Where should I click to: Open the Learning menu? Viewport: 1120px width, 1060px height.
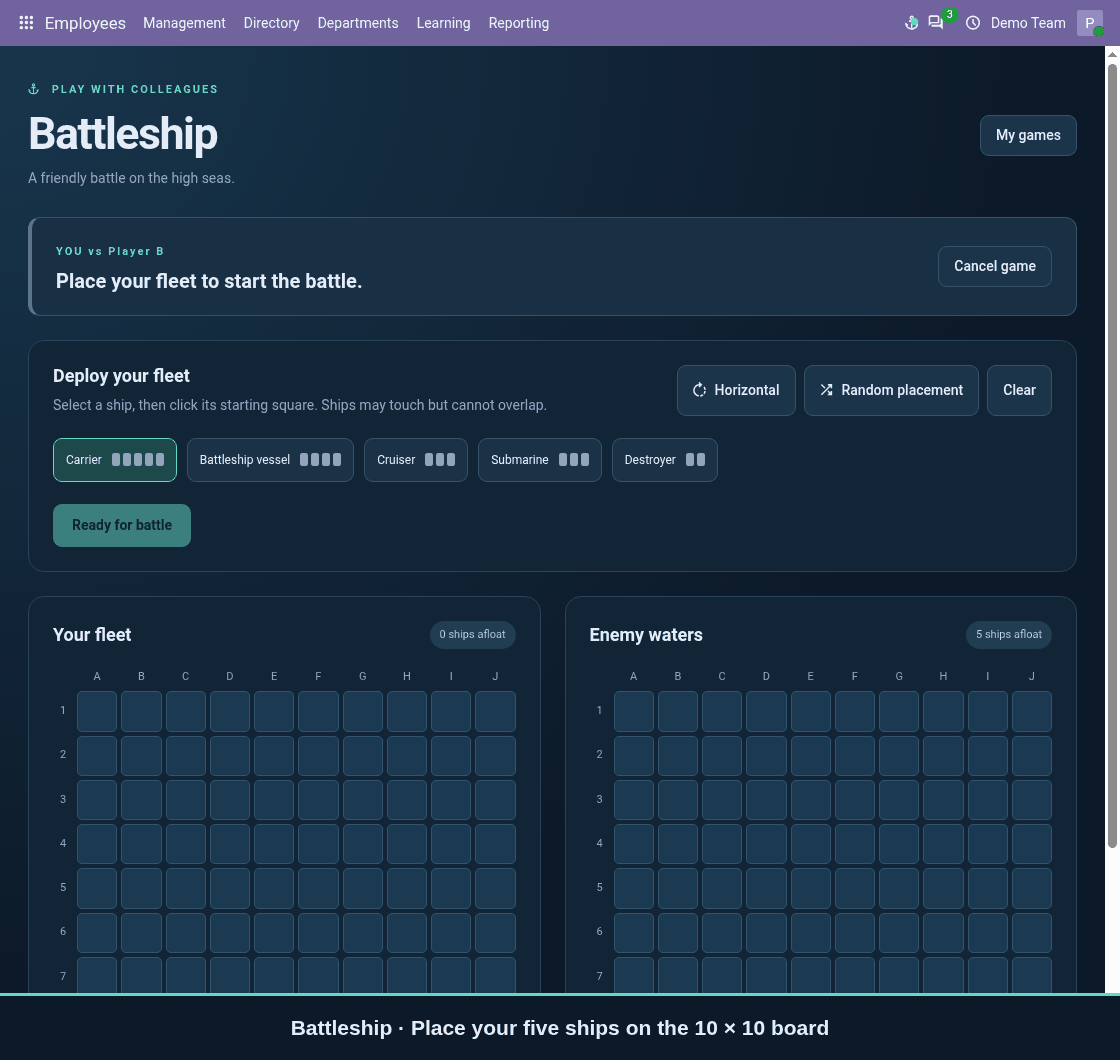(x=444, y=23)
